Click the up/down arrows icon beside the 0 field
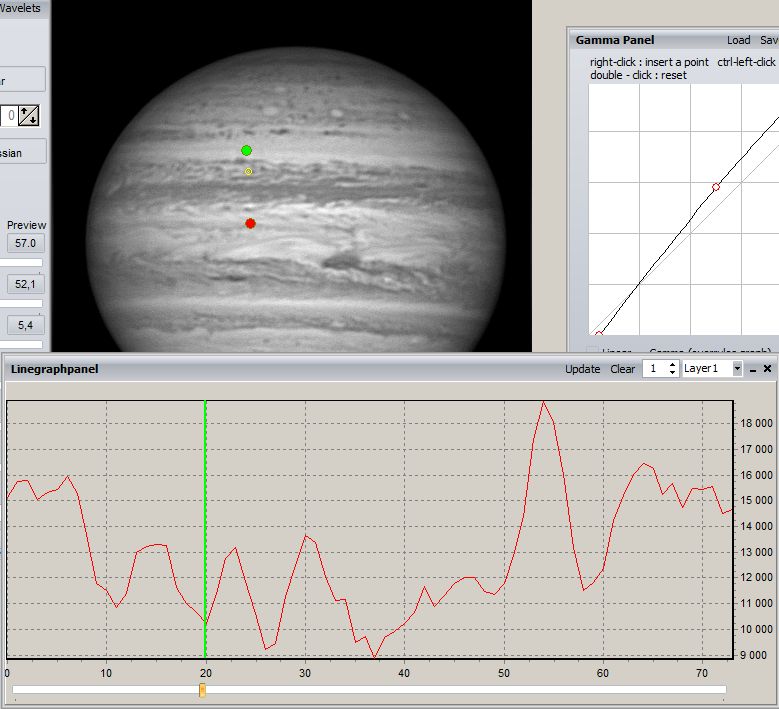The image size is (779, 709). click(x=28, y=115)
